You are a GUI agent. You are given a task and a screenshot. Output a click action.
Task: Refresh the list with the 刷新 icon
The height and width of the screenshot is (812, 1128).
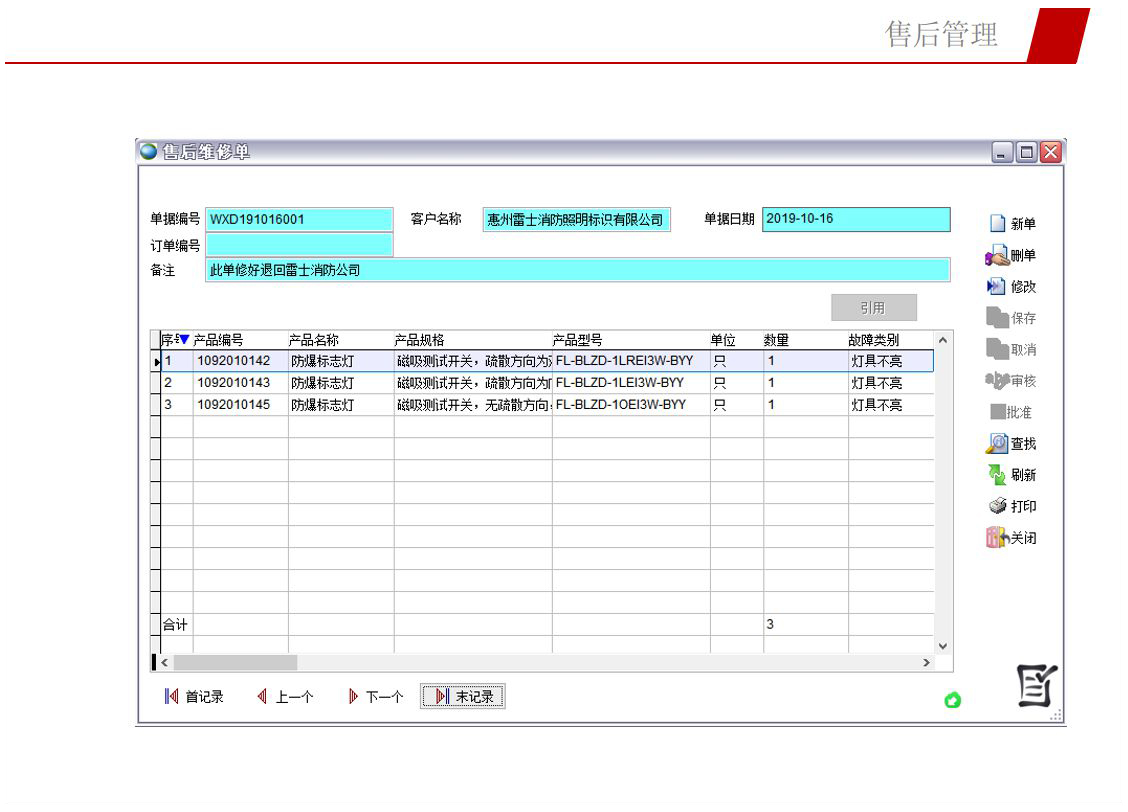point(997,475)
